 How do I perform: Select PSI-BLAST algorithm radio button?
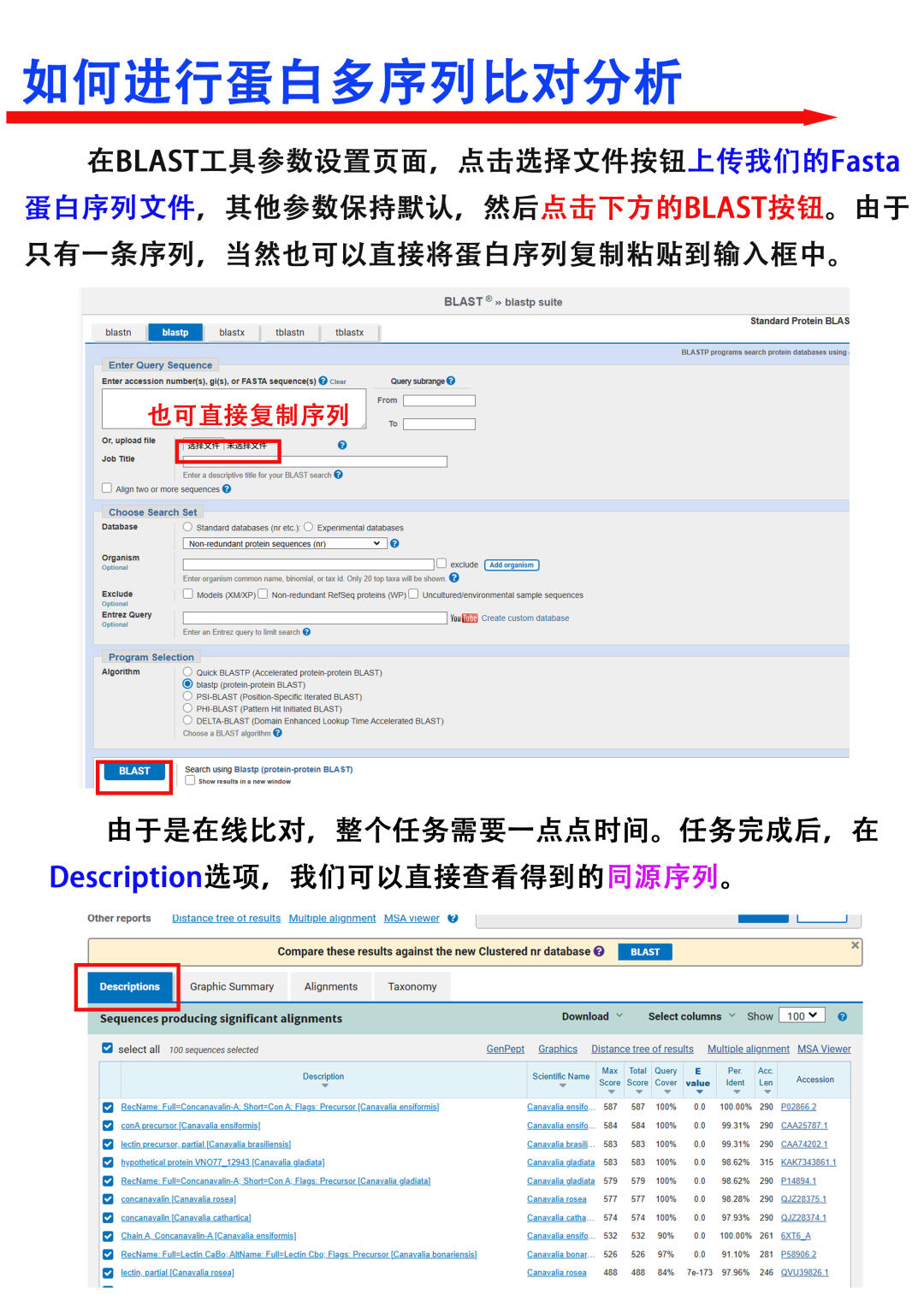coord(187,696)
